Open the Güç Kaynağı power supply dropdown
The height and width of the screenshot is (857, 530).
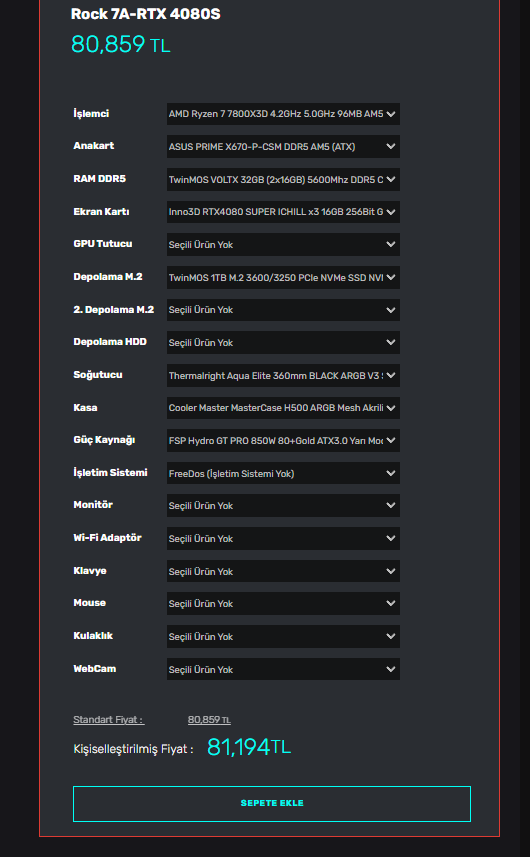[283, 441]
